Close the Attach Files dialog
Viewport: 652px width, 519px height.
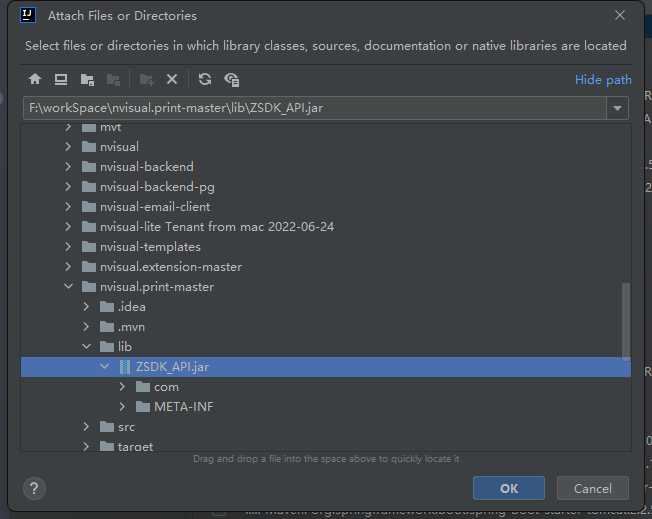[x=620, y=15]
